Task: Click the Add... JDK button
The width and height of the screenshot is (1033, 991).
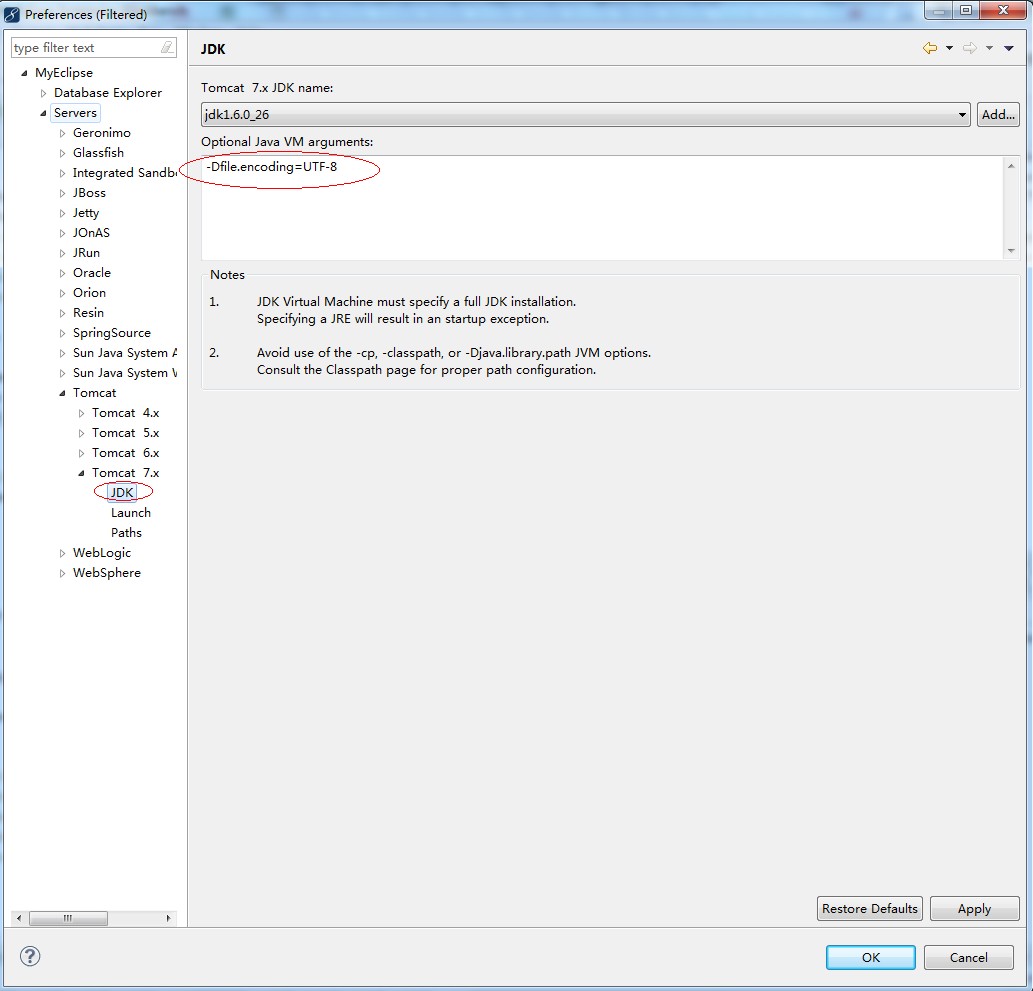Action: point(997,115)
